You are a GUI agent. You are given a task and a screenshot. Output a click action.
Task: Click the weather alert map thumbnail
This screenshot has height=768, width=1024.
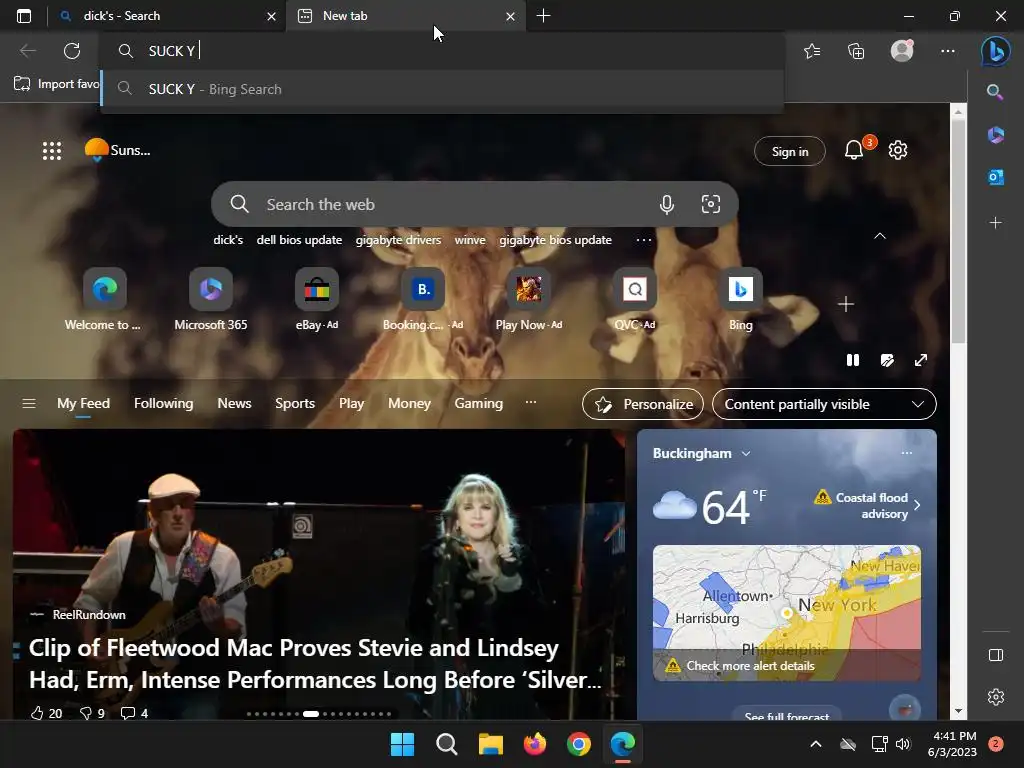coord(787,613)
